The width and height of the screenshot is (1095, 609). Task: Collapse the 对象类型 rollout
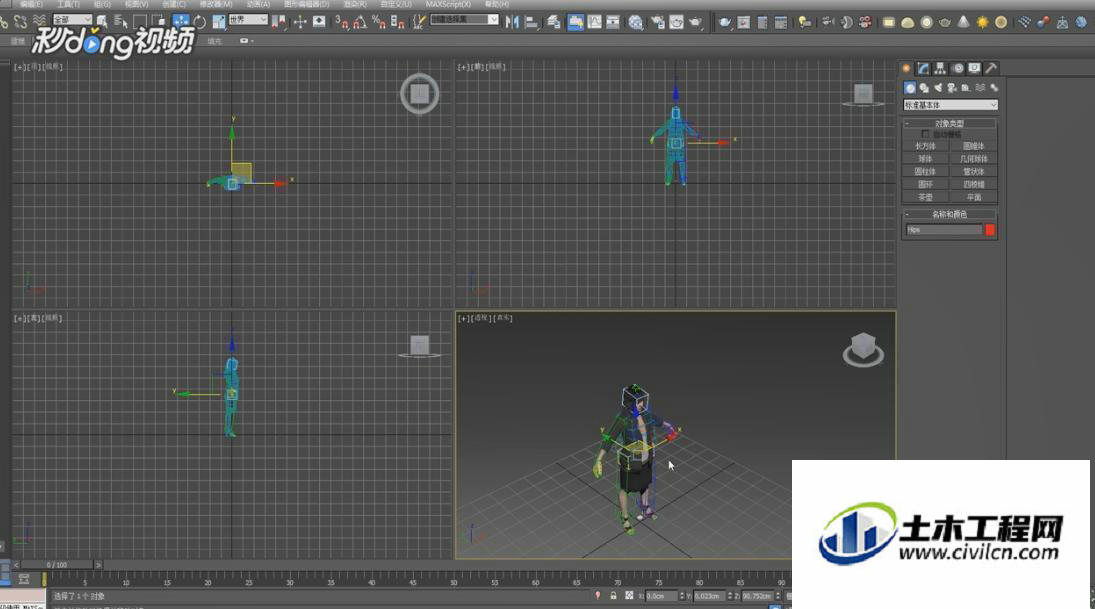tap(950, 124)
